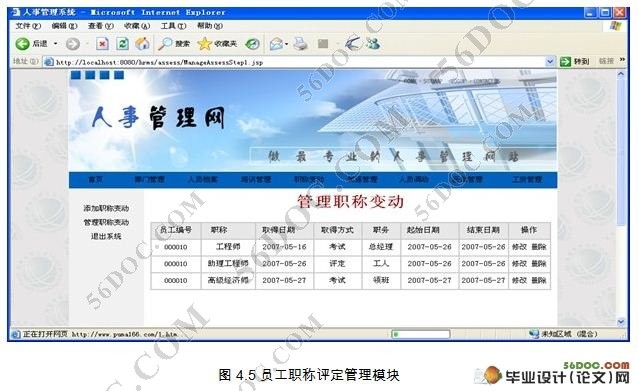Click the Print icon
The height and width of the screenshot is (391, 638).
[x=301, y=44]
